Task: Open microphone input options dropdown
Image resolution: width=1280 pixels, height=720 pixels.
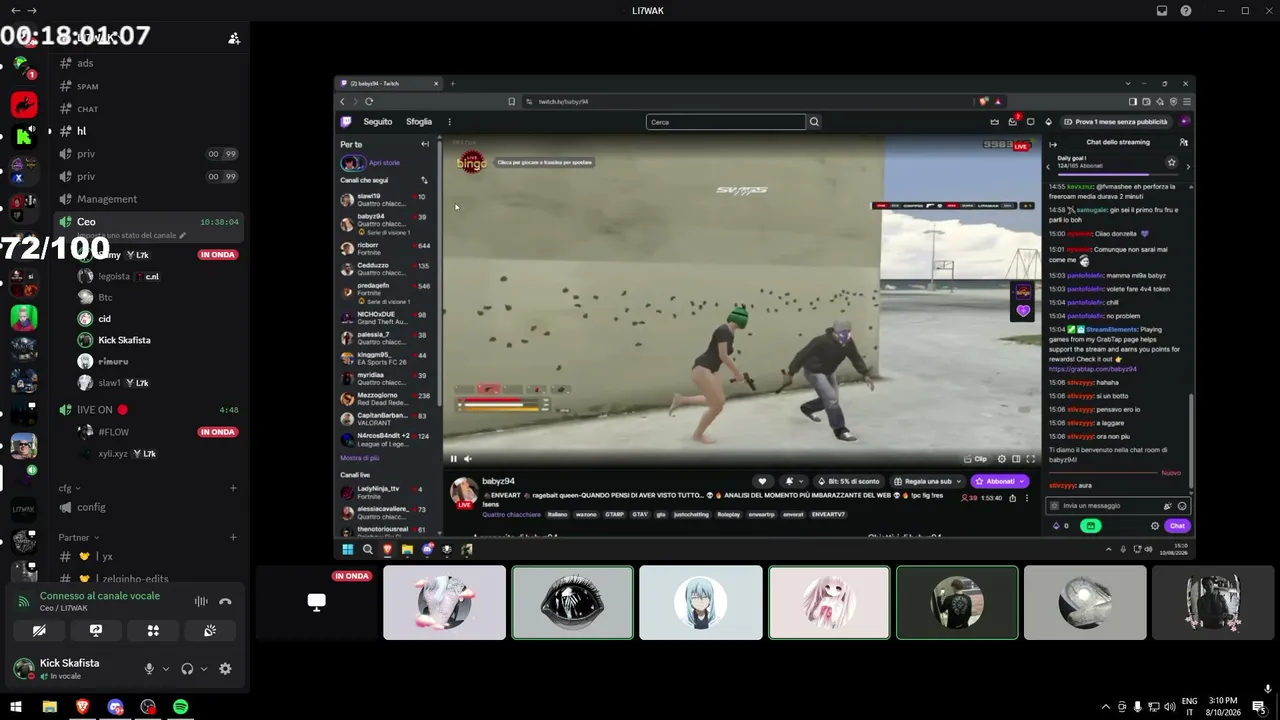Action: click(x=166, y=669)
